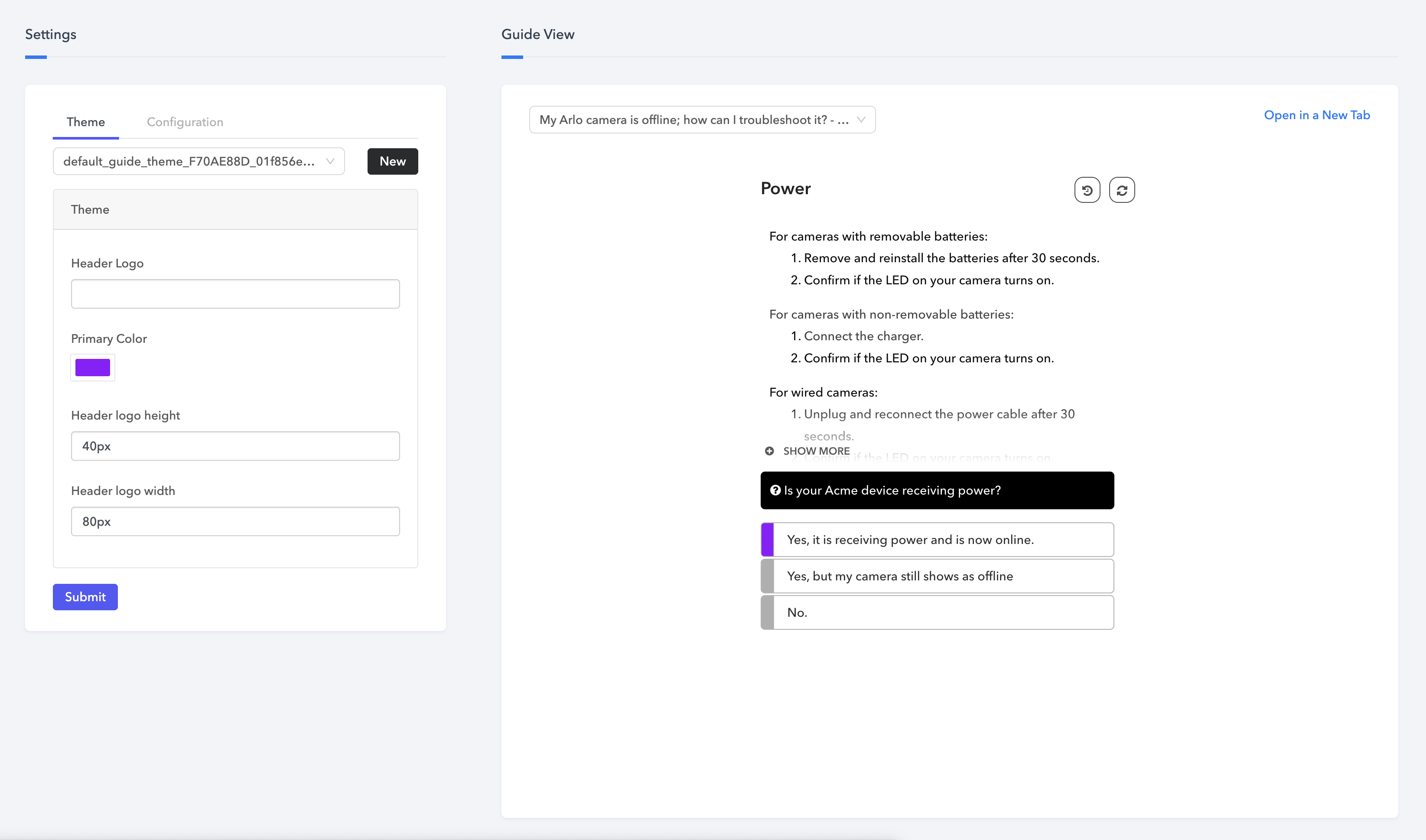Click the plus icon beside SHOW MORE
This screenshot has height=840, width=1426.
(770, 451)
